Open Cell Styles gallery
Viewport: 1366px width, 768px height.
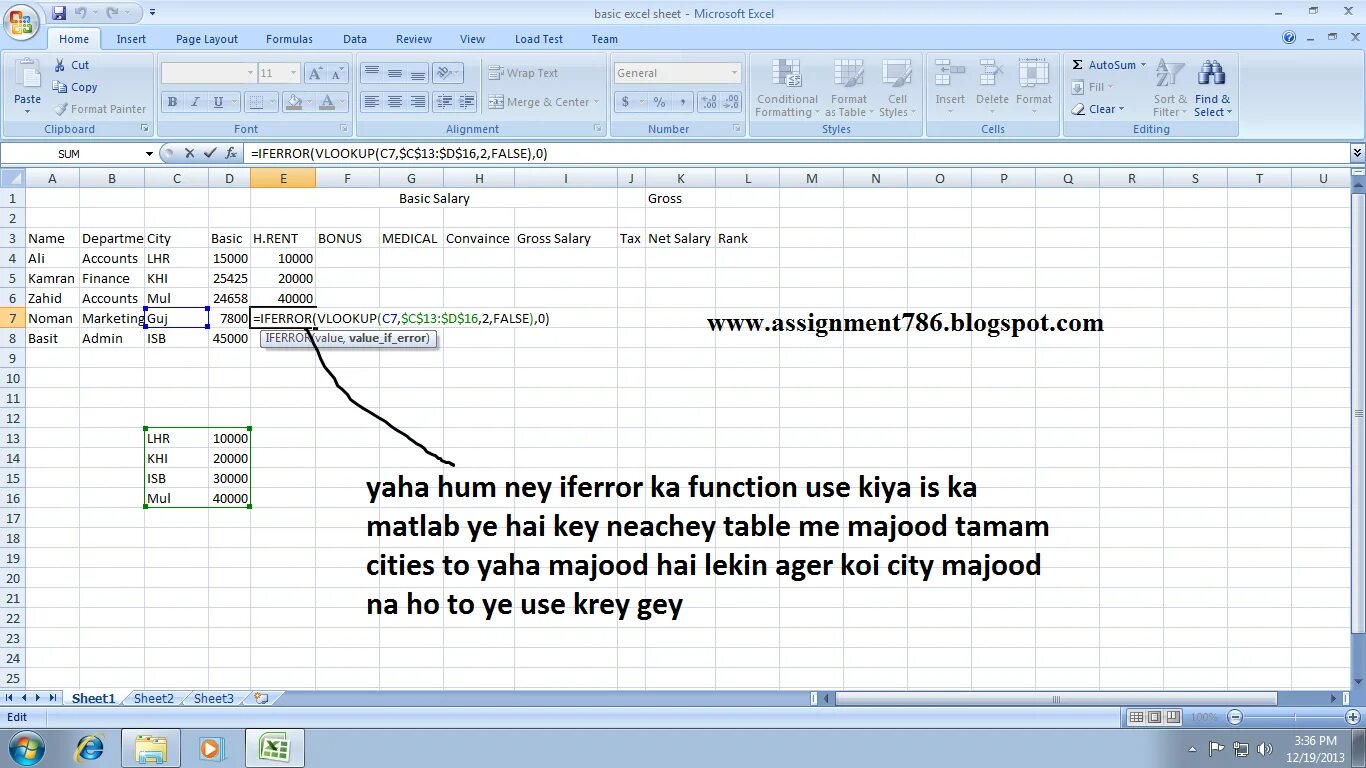[896, 88]
